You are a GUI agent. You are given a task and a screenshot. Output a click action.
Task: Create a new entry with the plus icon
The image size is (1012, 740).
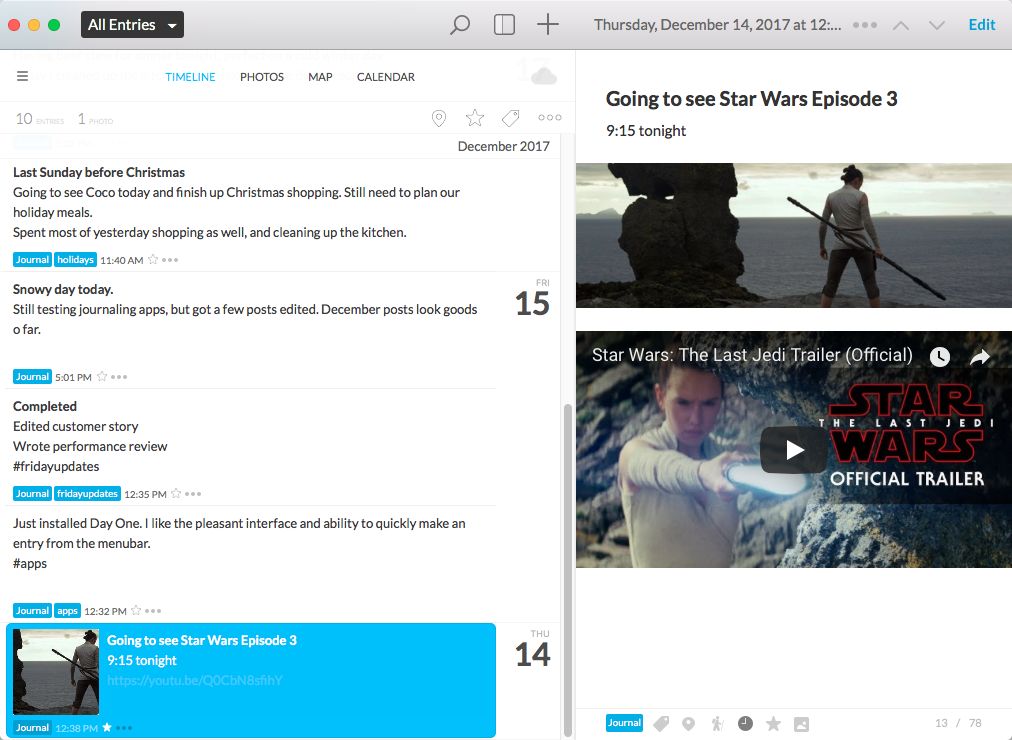(548, 25)
